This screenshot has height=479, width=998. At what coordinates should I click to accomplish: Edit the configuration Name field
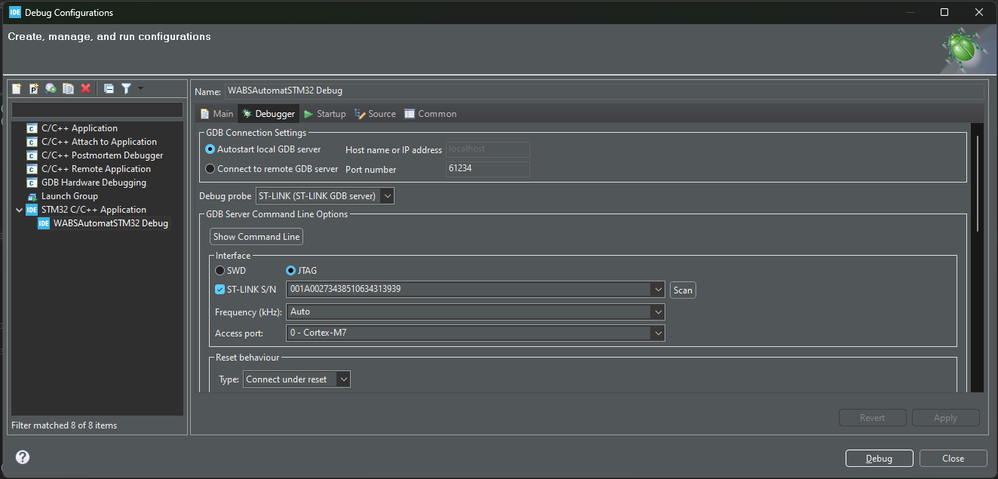tap(604, 91)
